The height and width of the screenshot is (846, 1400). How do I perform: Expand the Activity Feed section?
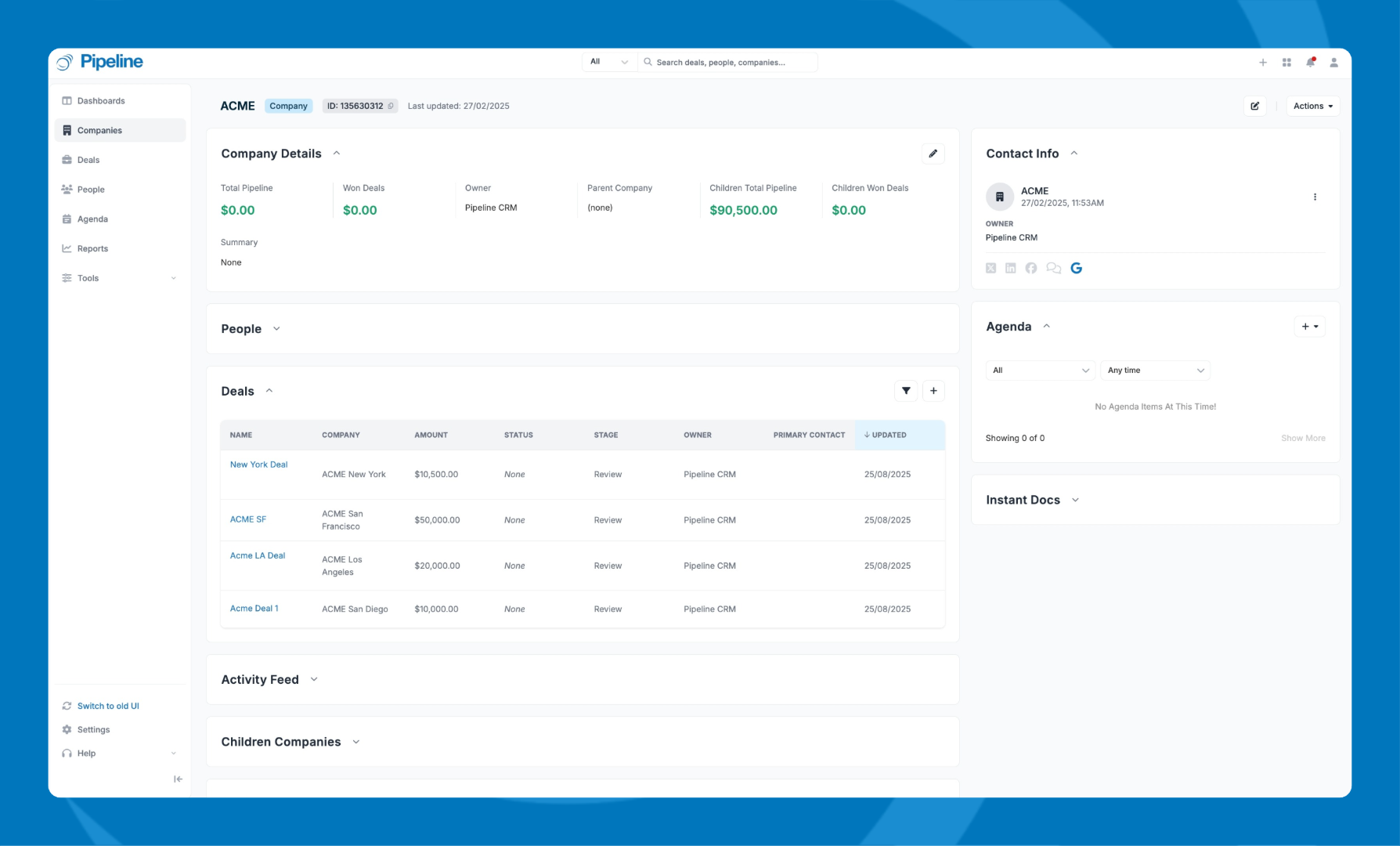[314, 679]
